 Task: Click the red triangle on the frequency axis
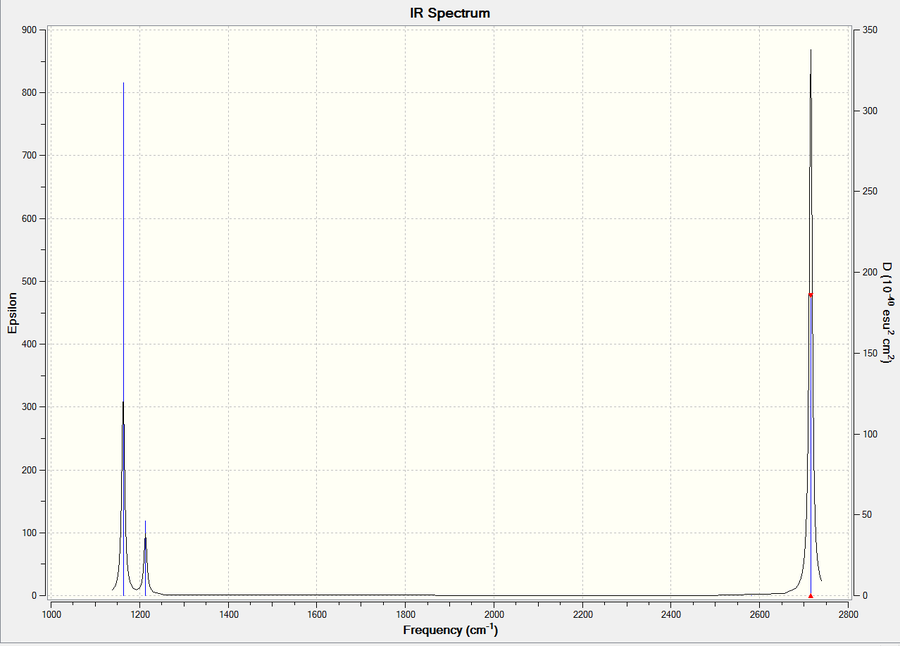pos(810,595)
